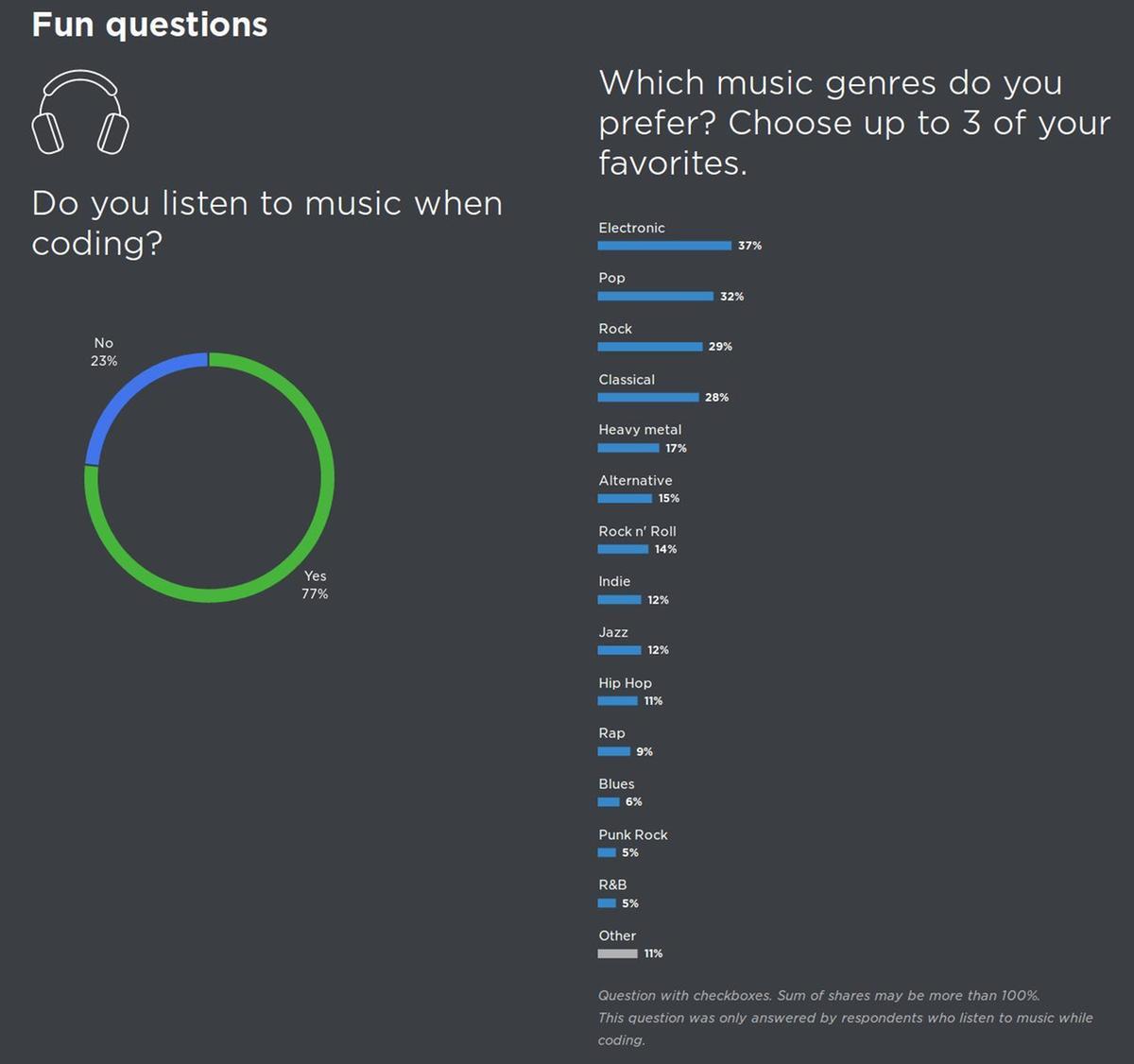Click the Indie 12% bar
This screenshot has width=1134, height=1064.
click(x=619, y=600)
